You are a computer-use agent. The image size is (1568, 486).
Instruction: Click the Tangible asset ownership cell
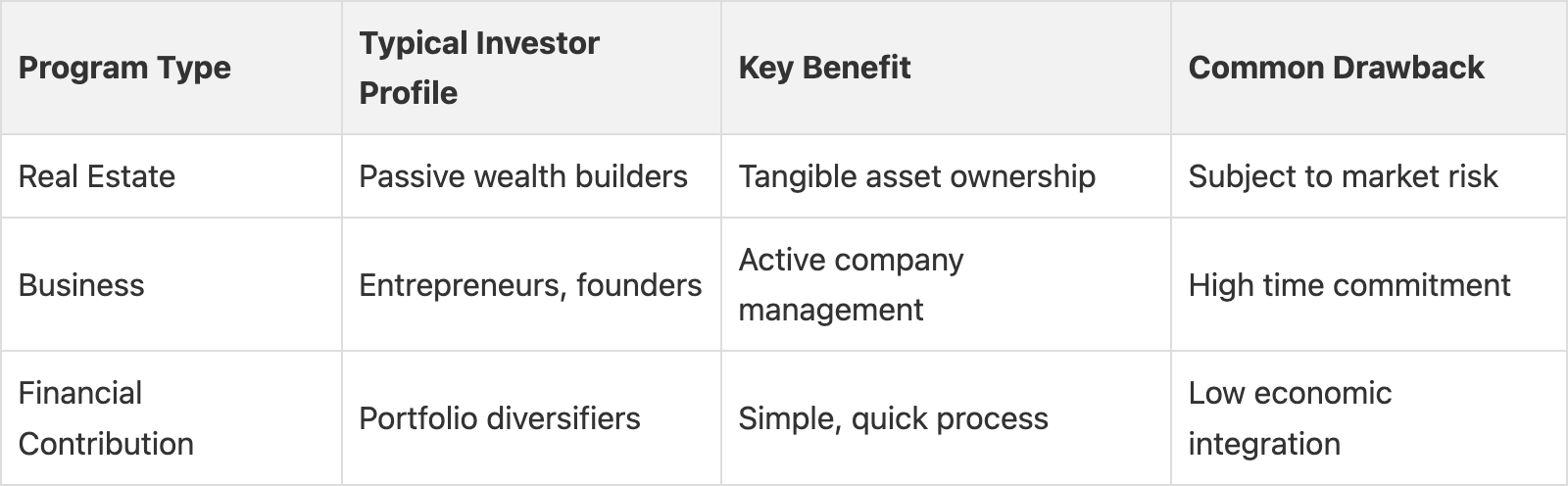[x=916, y=176]
